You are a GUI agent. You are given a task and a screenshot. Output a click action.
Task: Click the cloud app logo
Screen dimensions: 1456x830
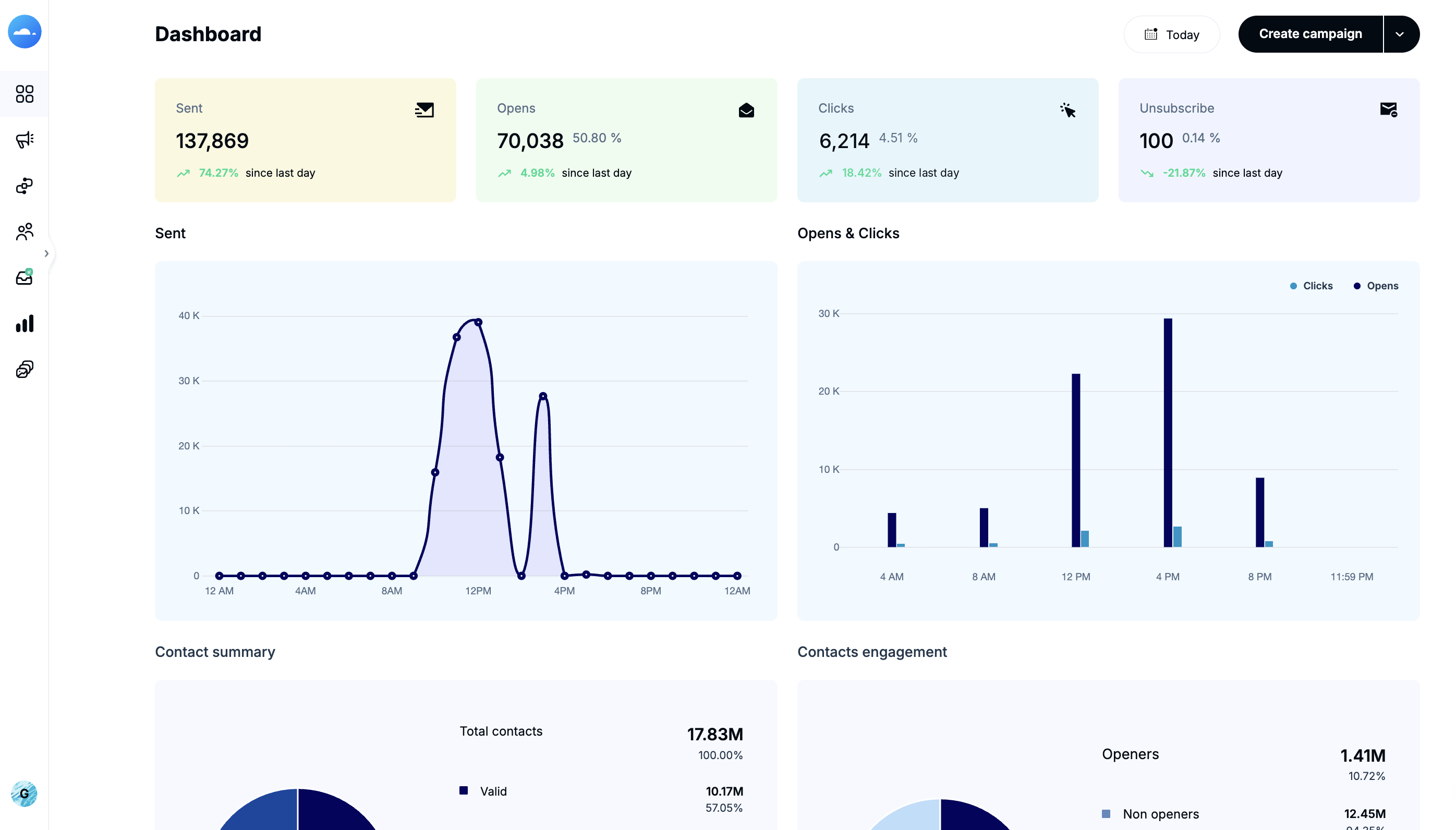pos(25,32)
